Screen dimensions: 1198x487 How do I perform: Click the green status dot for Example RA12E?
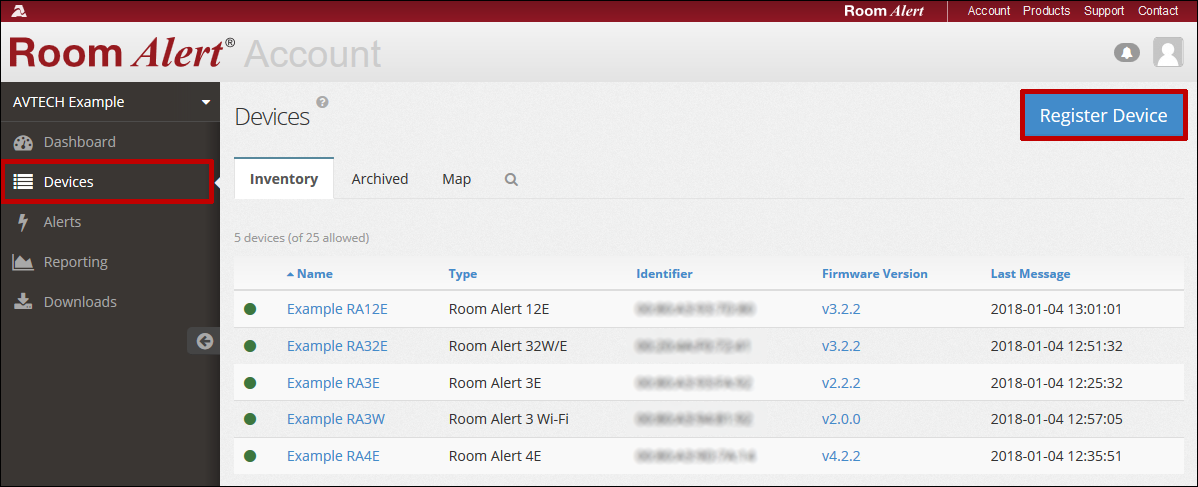[250, 309]
